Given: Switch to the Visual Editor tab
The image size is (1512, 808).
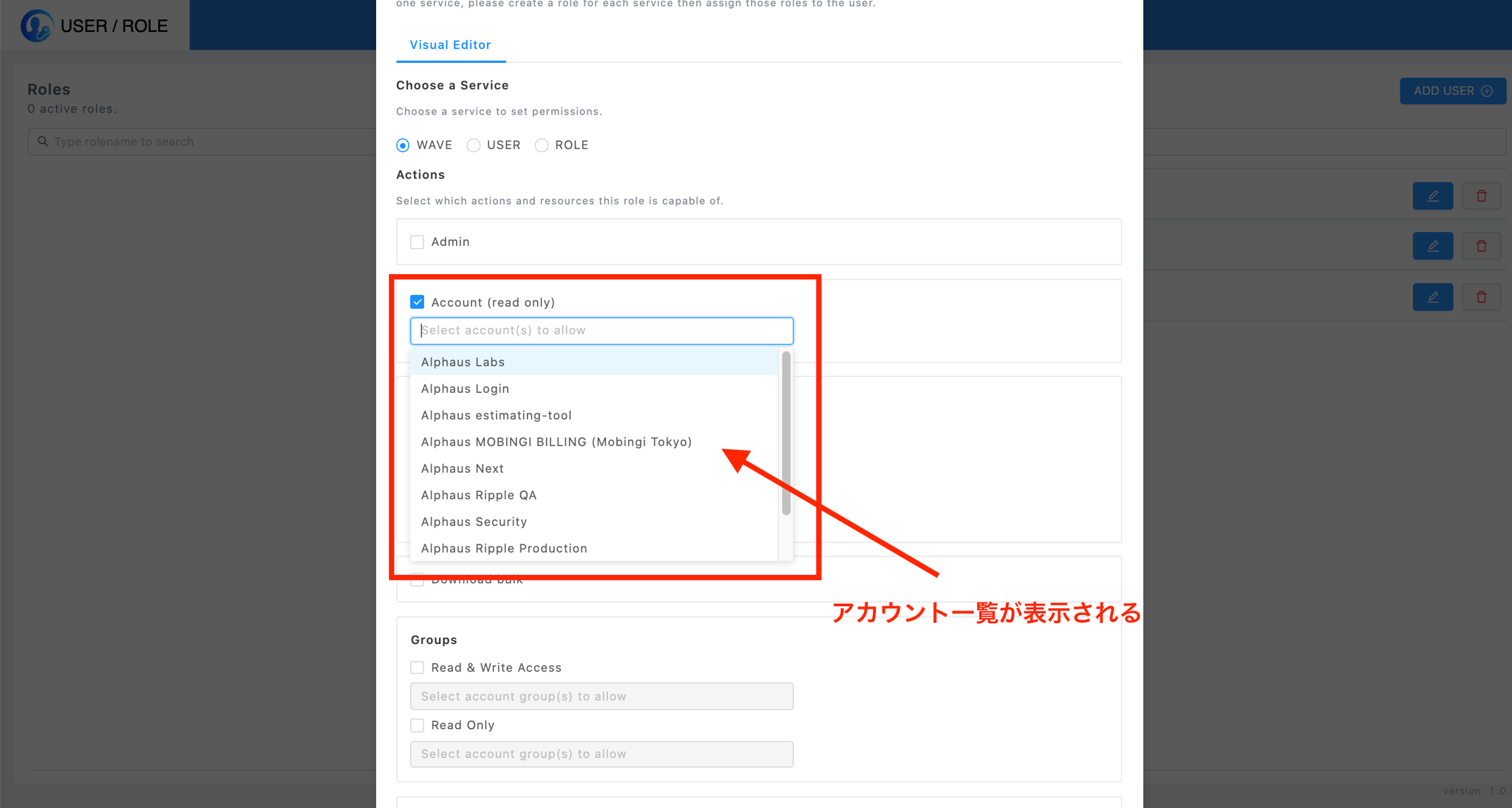Looking at the screenshot, I should click(x=450, y=45).
